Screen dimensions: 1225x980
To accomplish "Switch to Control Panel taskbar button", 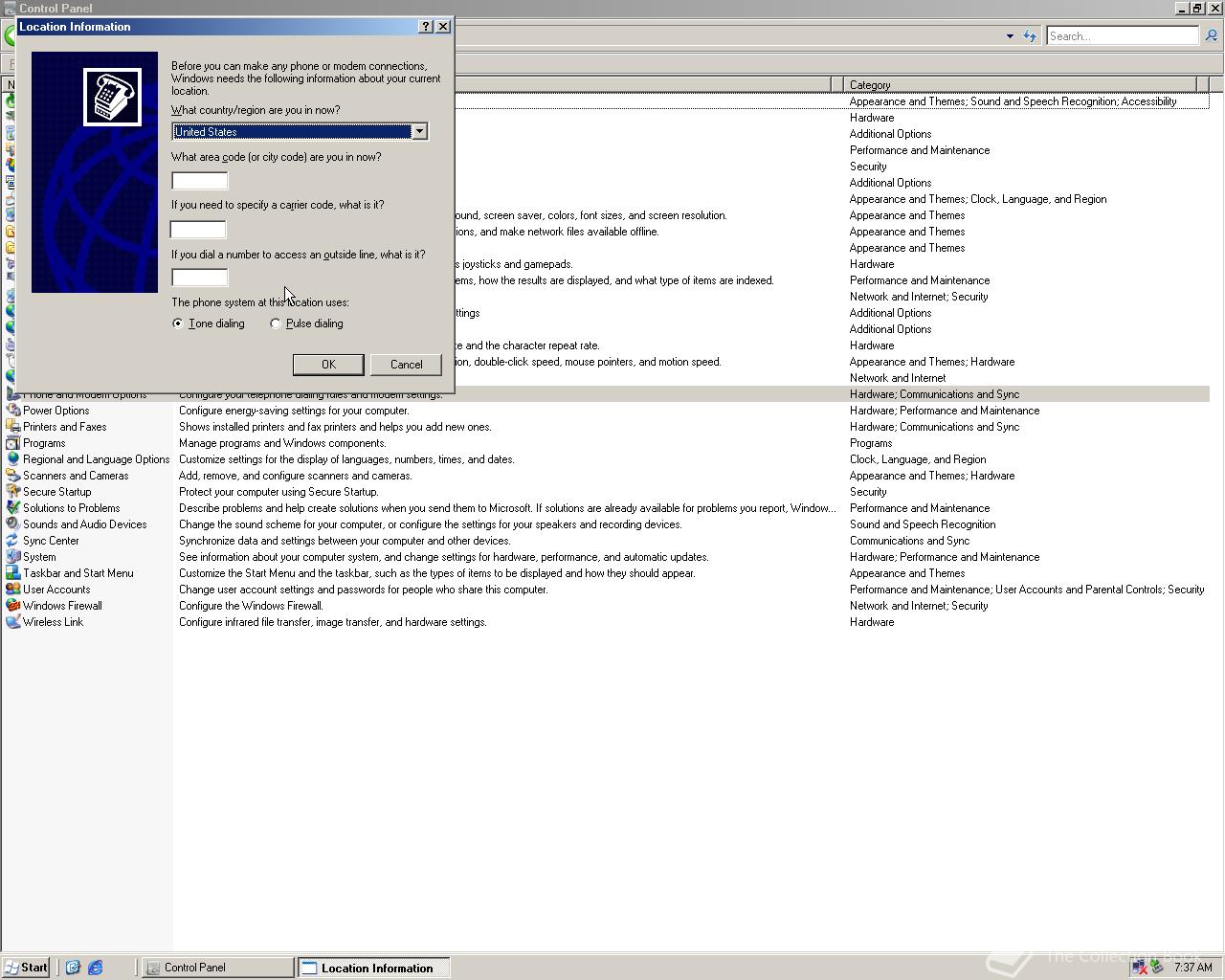I will (x=218, y=968).
